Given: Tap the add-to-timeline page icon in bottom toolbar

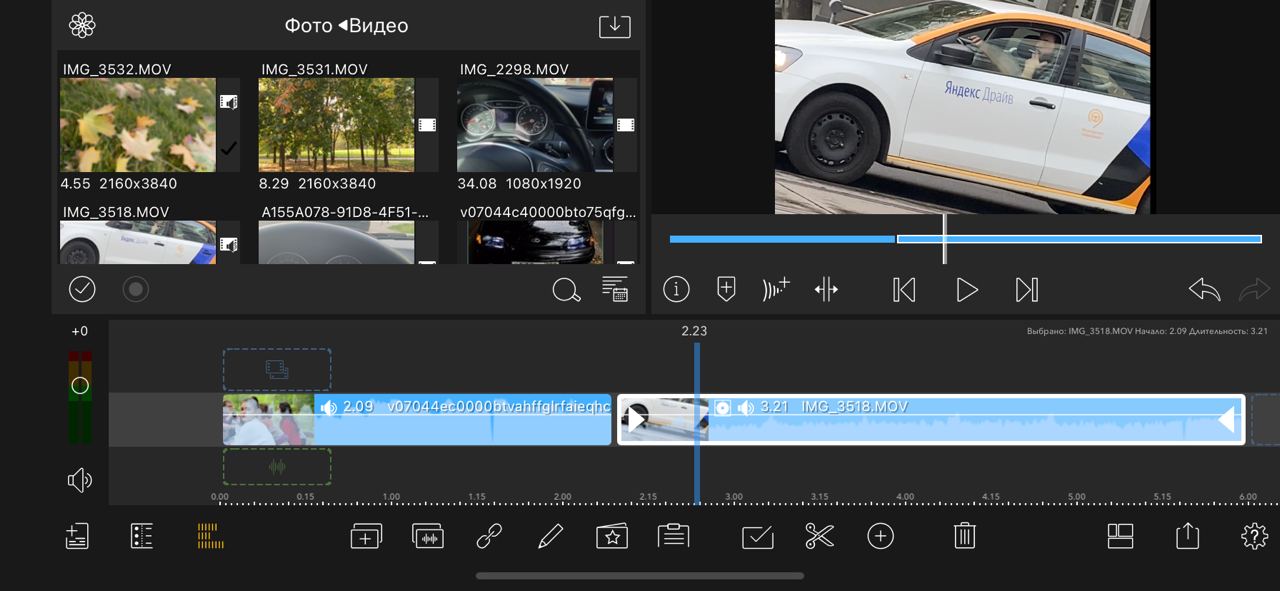Looking at the screenshot, I should (77, 536).
